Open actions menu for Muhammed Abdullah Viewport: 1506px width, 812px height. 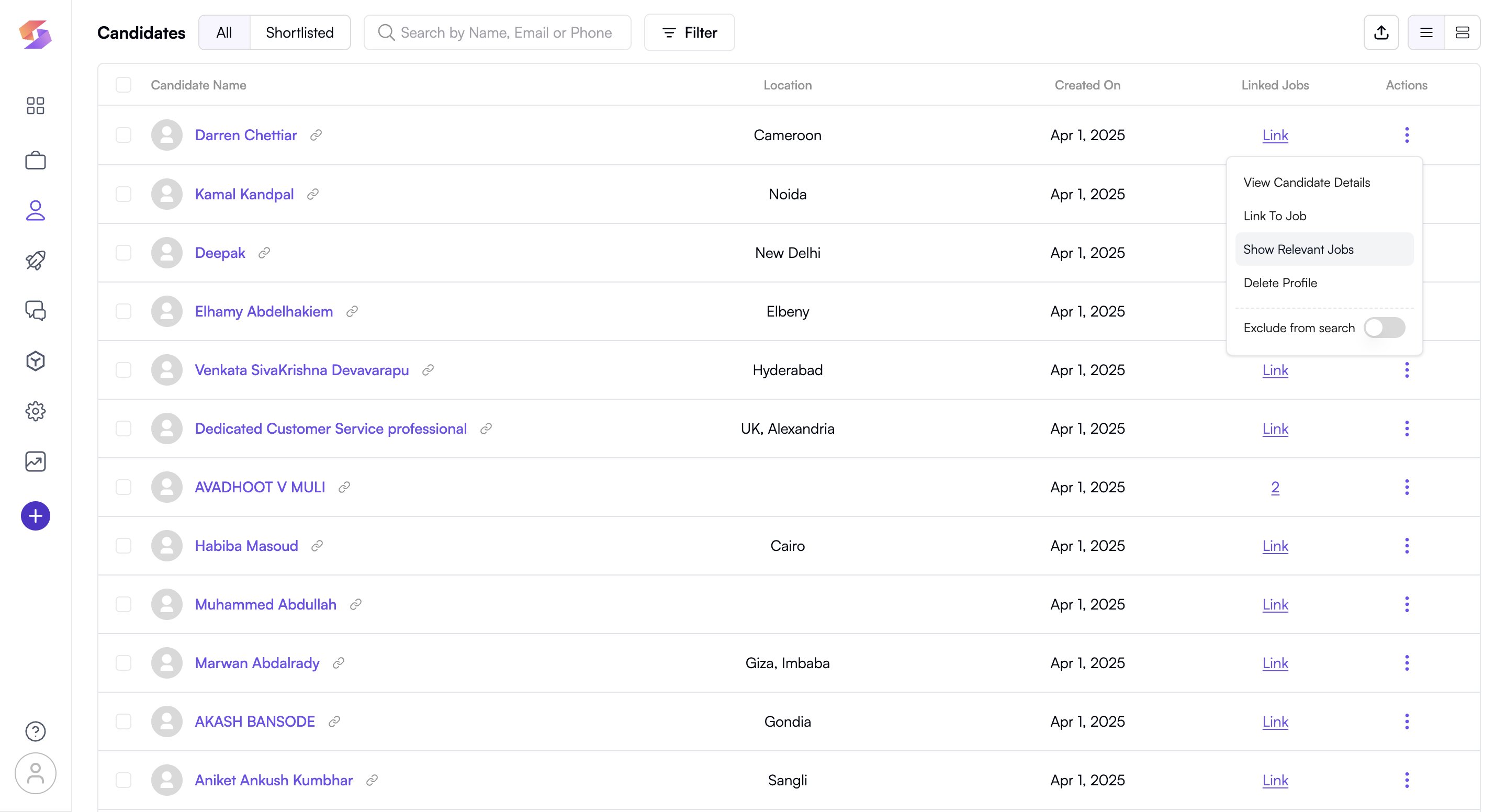[x=1407, y=604]
